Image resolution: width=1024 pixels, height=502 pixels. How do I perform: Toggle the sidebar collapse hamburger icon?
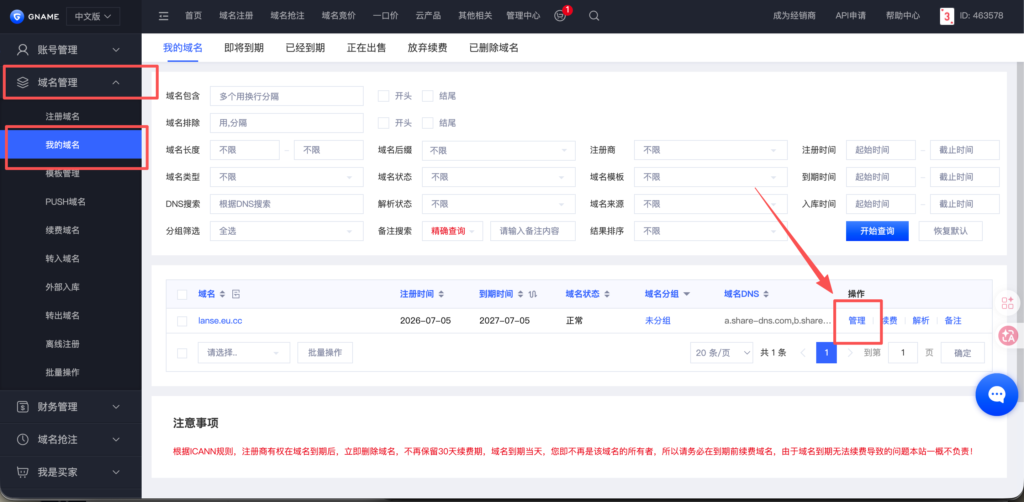164,16
